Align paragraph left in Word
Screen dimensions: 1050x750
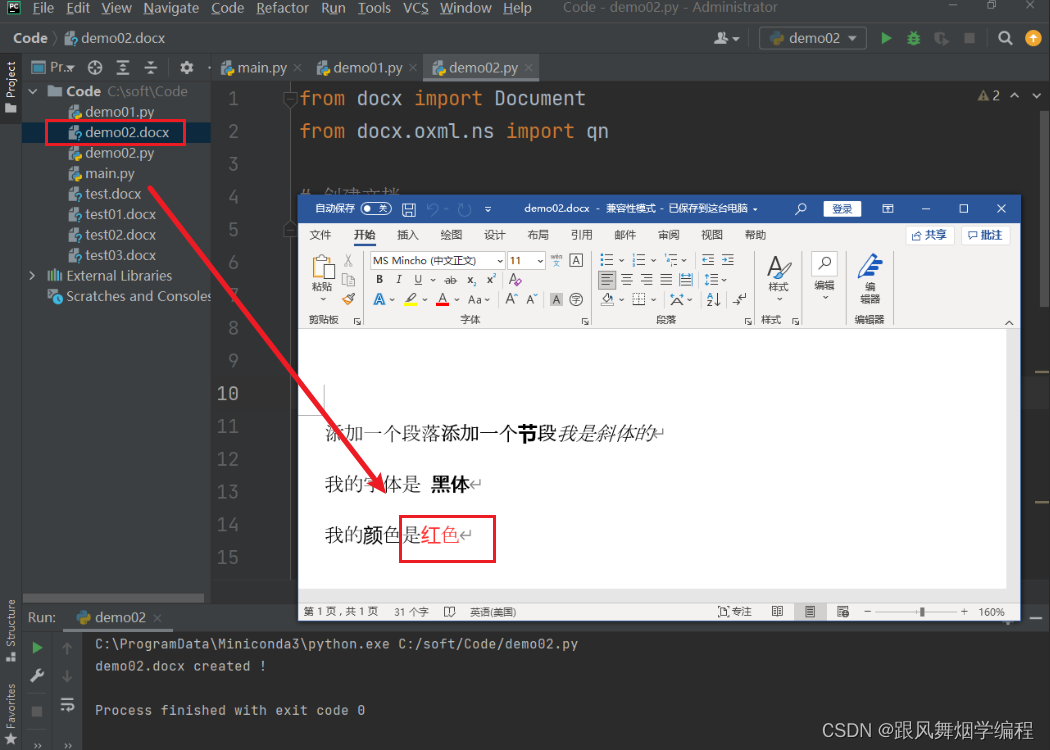607,279
